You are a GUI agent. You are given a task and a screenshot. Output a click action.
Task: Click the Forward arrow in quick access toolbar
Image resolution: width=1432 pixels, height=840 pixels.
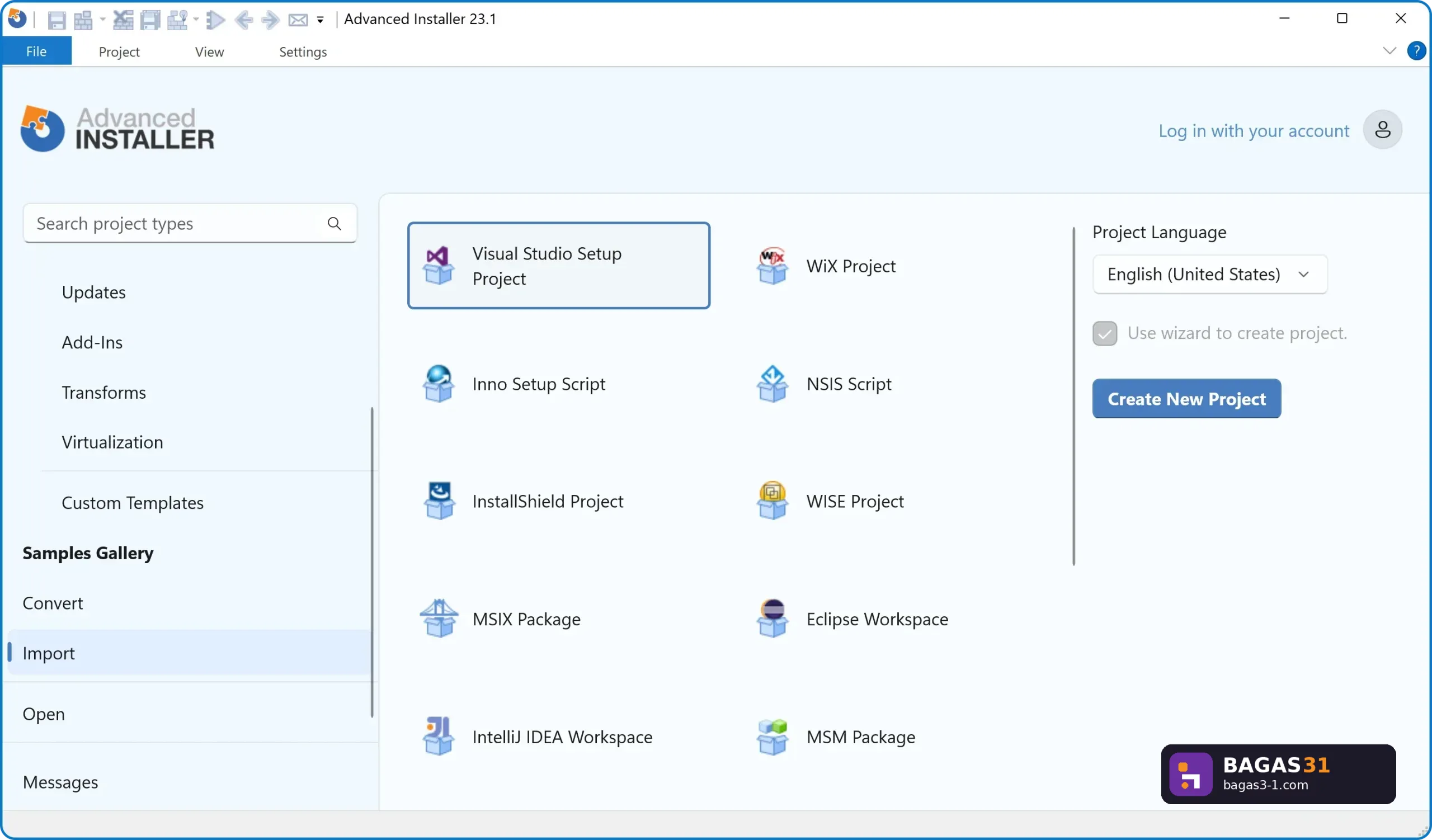pyautogui.click(x=270, y=20)
